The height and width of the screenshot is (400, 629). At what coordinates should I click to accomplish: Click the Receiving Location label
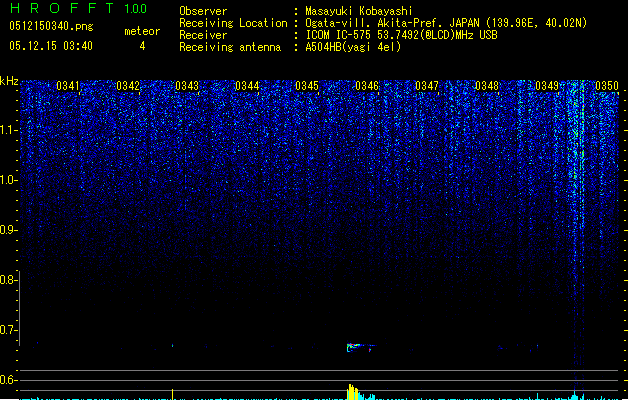point(233,23)
